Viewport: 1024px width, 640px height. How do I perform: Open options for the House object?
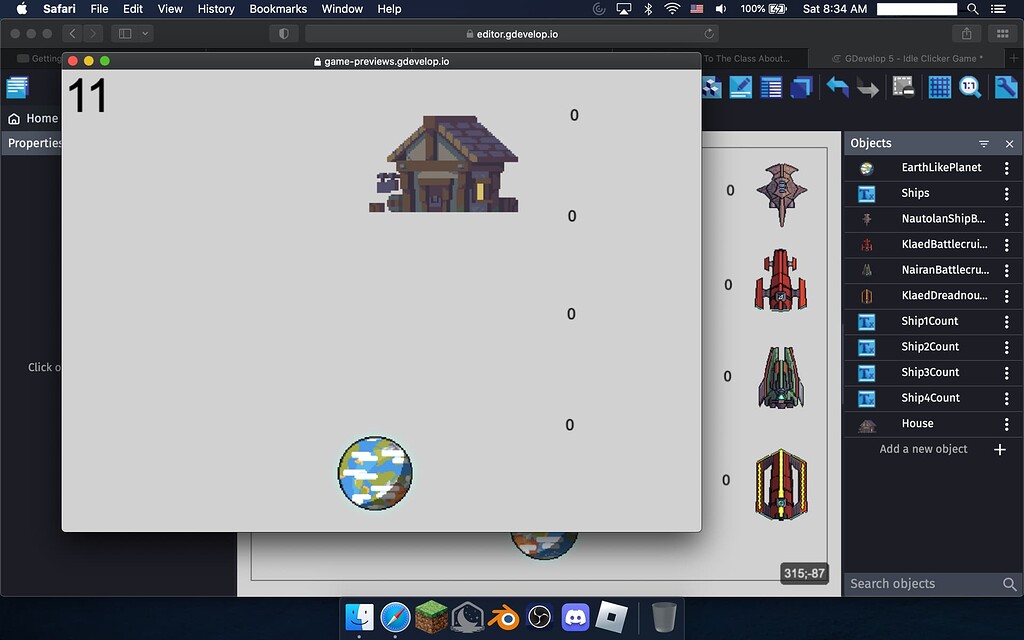[x=1006, y=423]
